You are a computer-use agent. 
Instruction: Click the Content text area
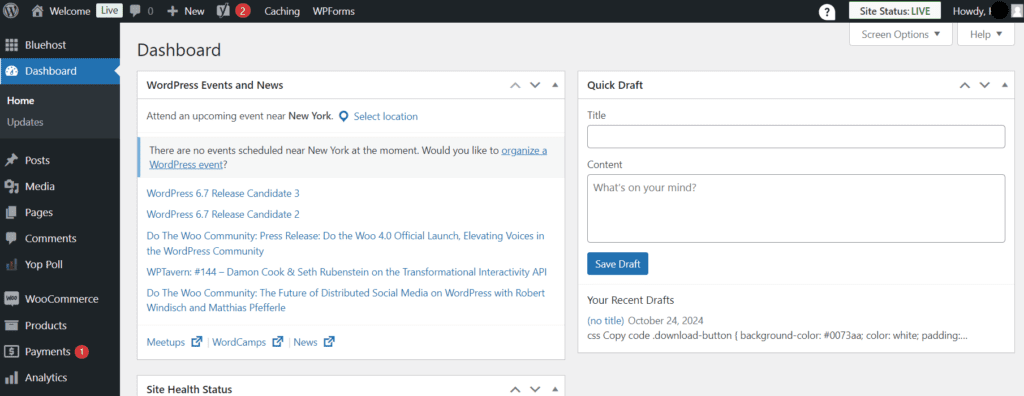(x=795, y=208)
